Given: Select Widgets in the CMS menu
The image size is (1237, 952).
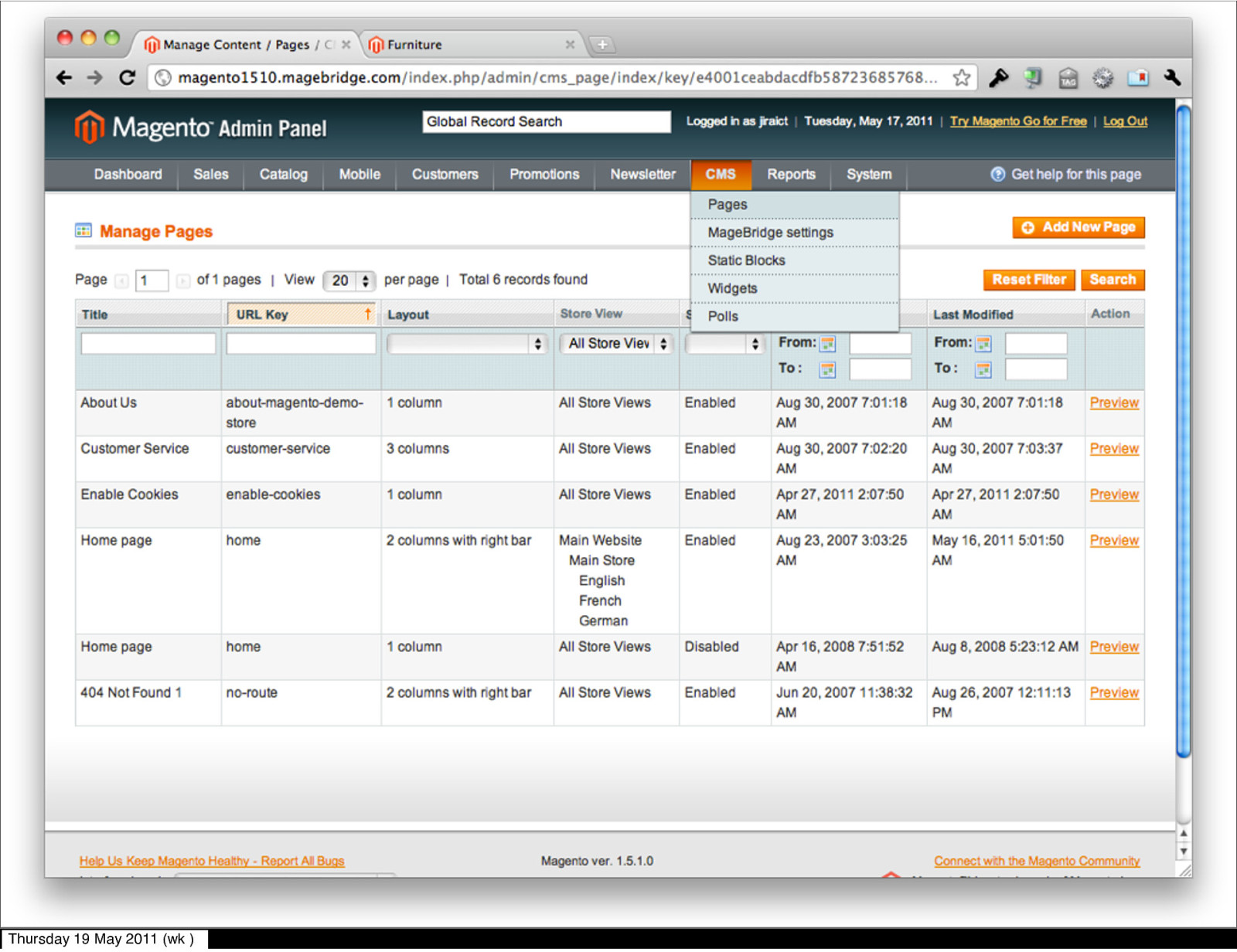Looking at the screenshot, I should pos(795,288).
